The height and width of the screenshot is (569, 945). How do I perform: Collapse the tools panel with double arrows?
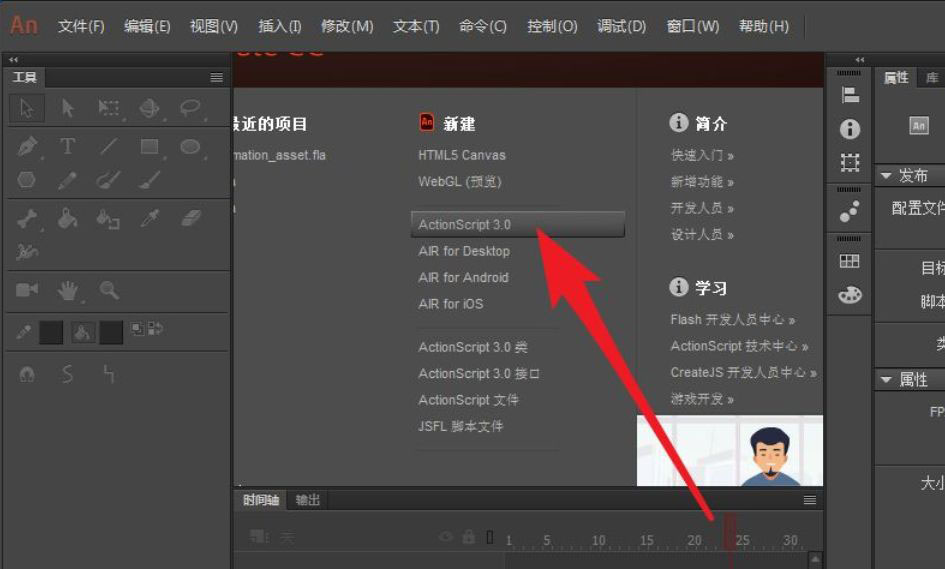tap(13, 59)
